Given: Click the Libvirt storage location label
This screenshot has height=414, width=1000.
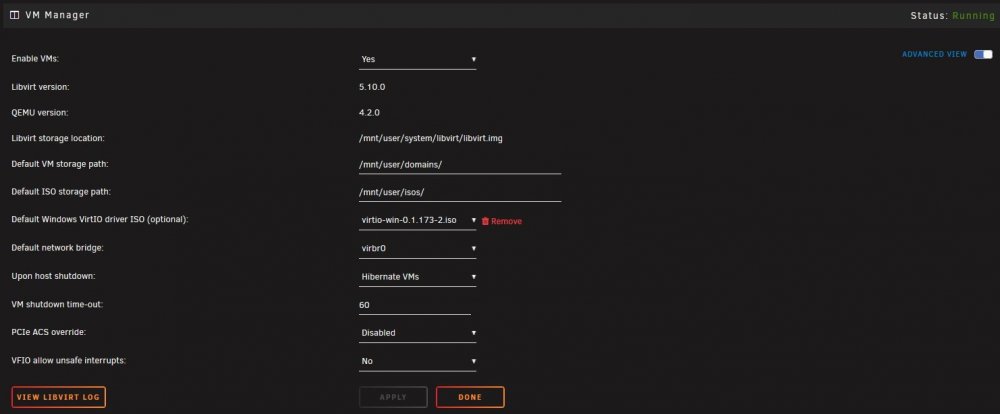Looking at the screenshot, I should (58, 138).
